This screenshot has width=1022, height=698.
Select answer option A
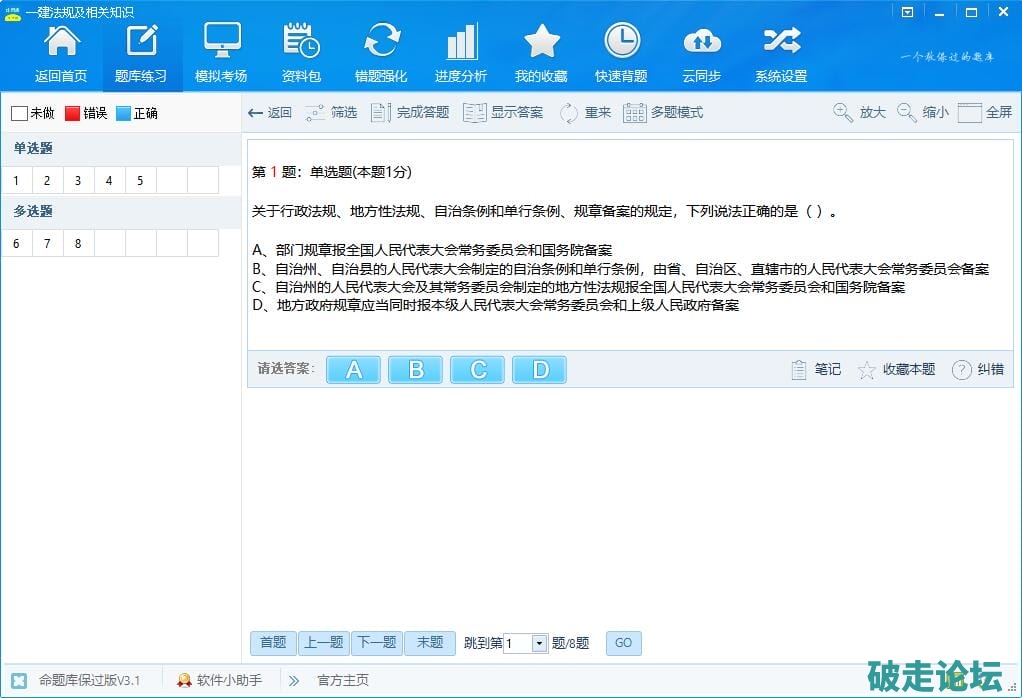(x=353, y=370)
